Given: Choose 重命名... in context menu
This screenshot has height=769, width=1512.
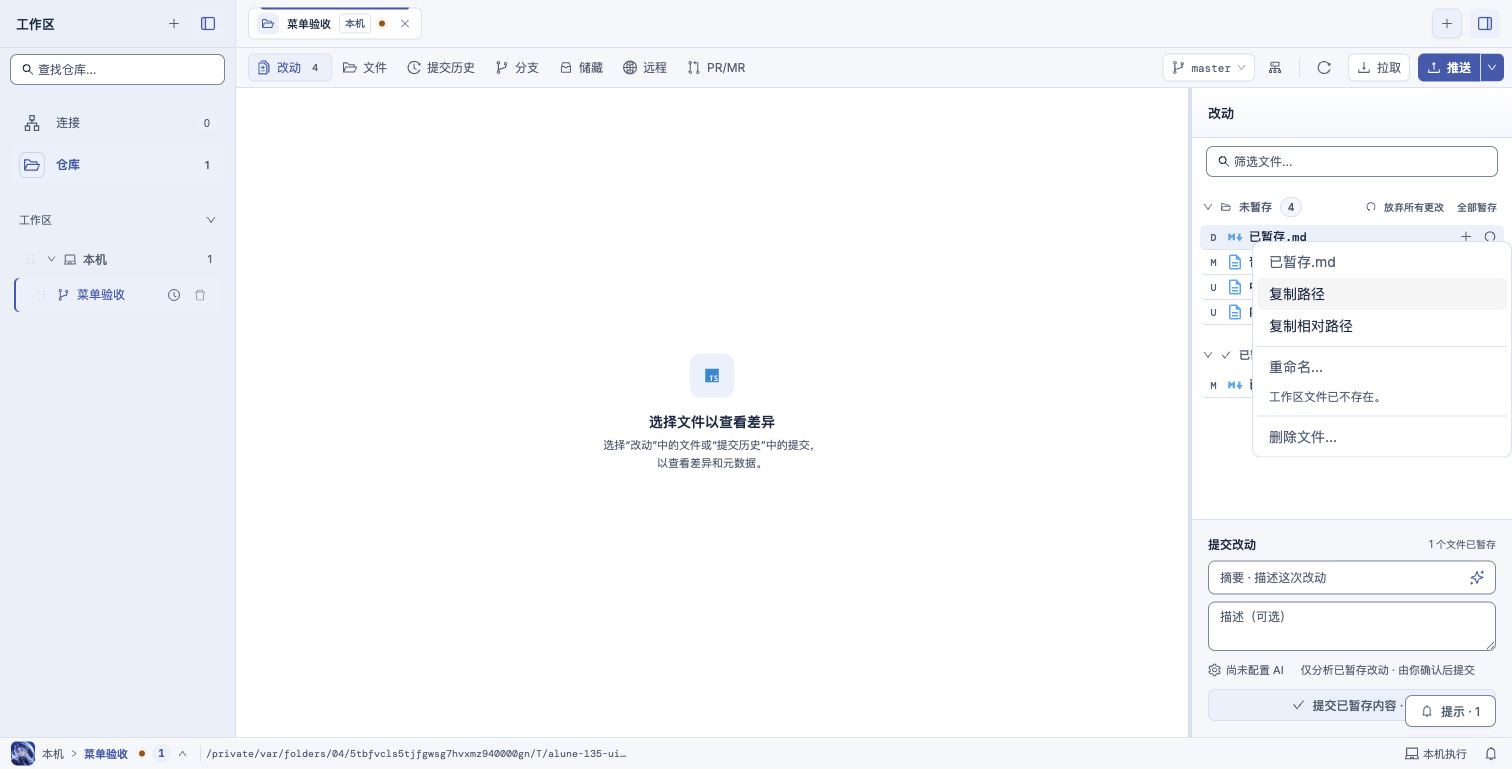Looking at the screenshot, I should coord(1382,367).
